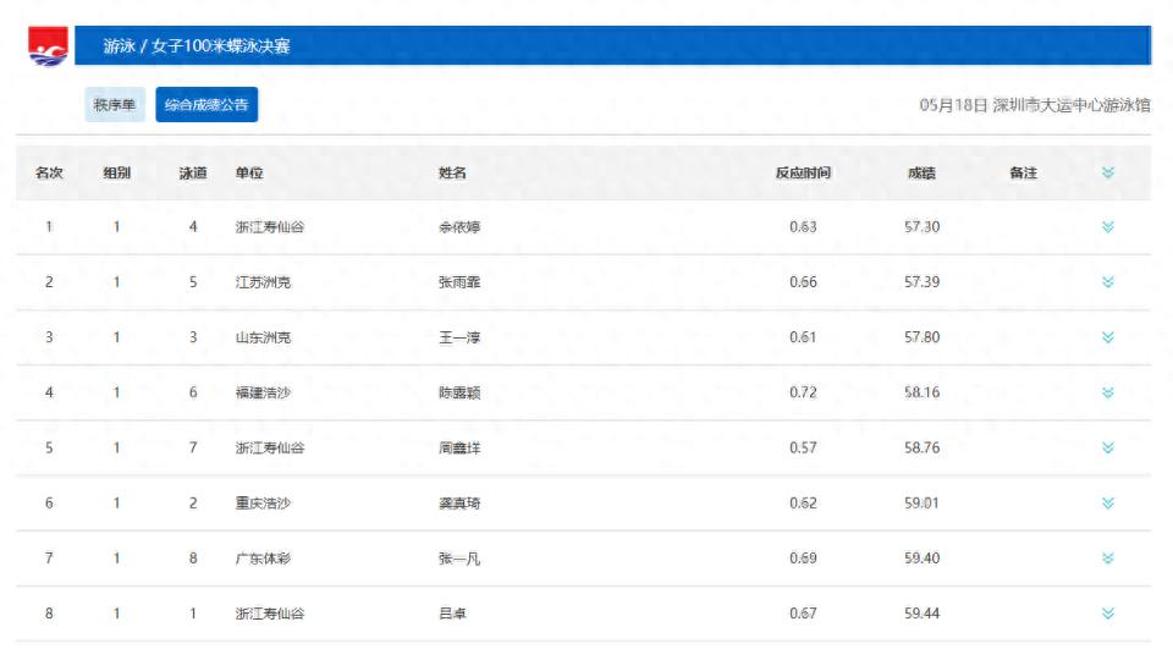Select athlete name 余依婷

pyautogui.click(x=459, y=227)
